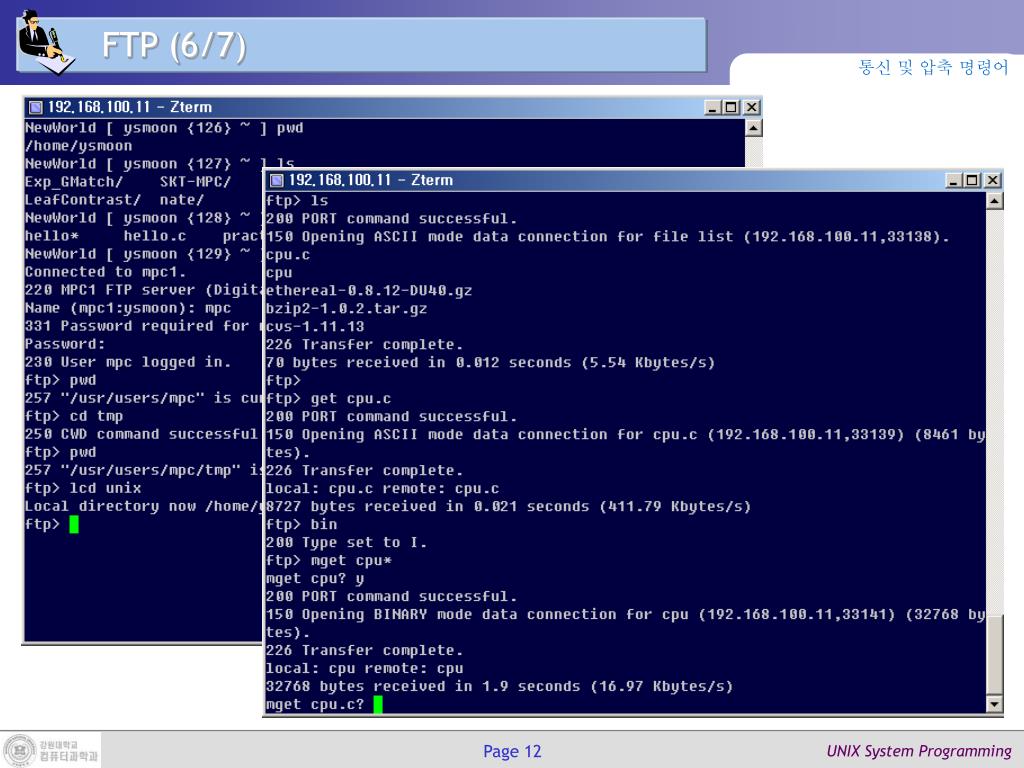The image size is (1024, 768).
Task: Click the 'Name (mpc1:ysmoon): mpc' line
Action: click(x=128, y=308)
